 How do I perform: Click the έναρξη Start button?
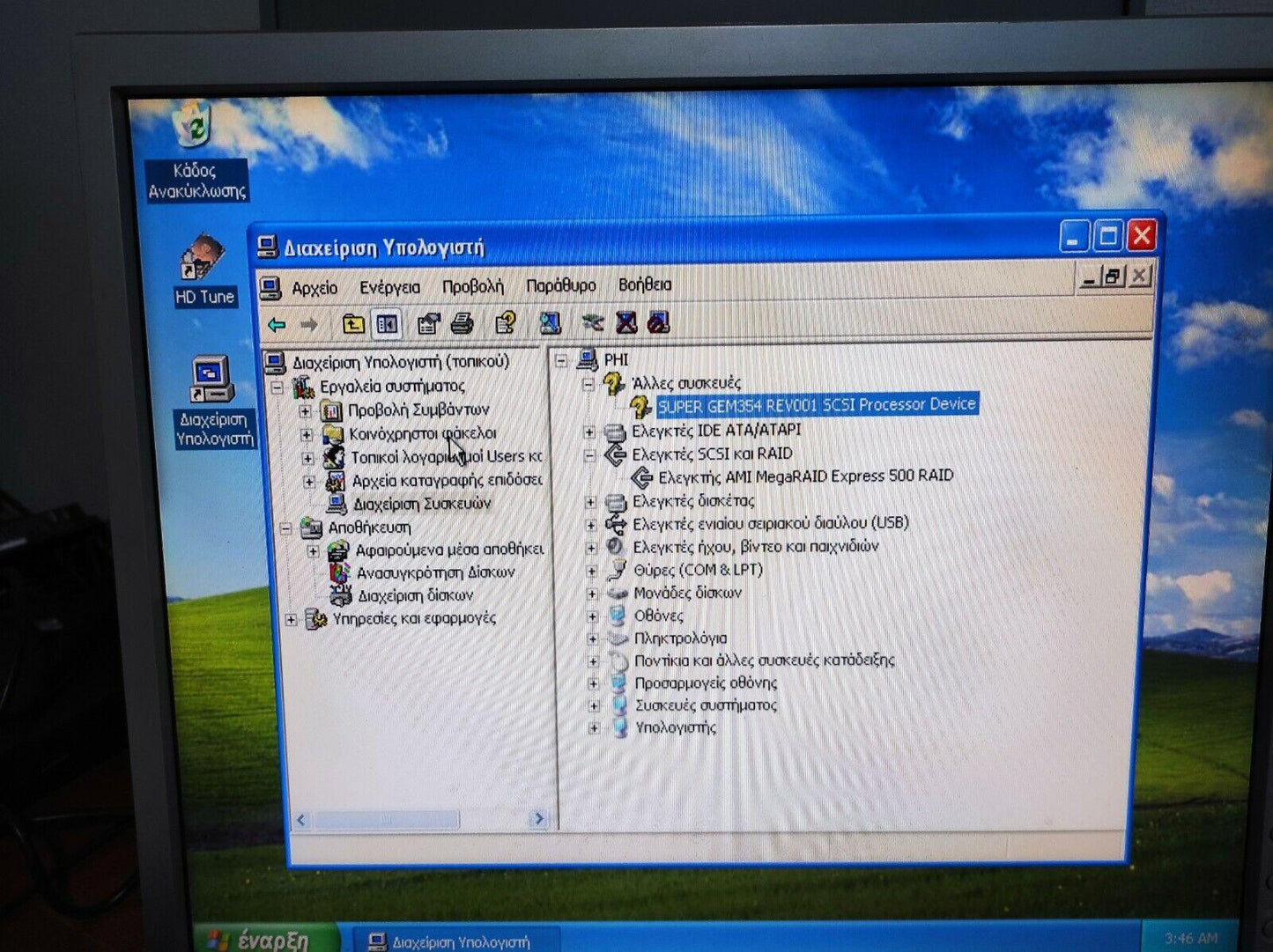pos(263,940)
